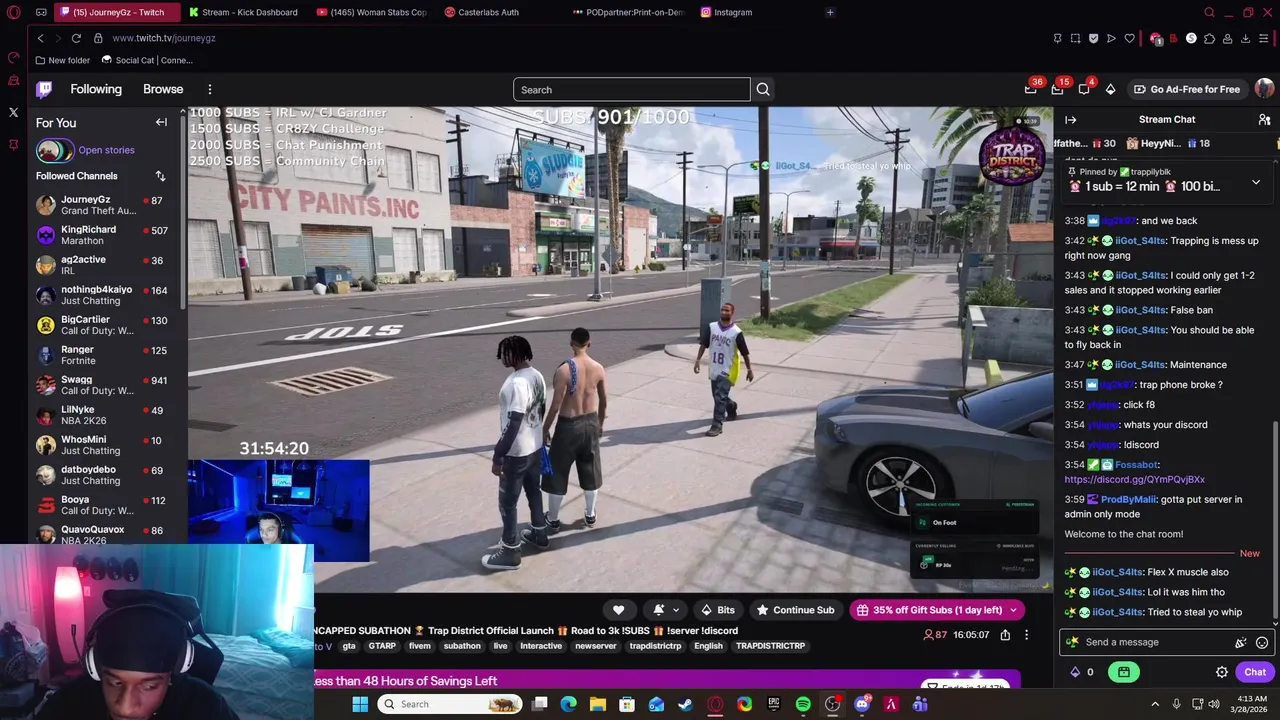This screenshot has height=720, width=1280.
Task: Switch to Stream - Kick Dashboard tab
Action: point(243,12)
